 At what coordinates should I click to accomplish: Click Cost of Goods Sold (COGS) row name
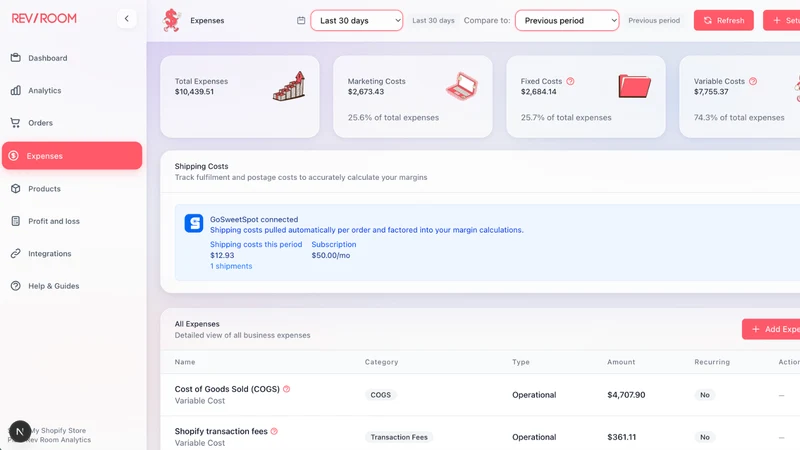pyautogui.click(x=227, y=389)
